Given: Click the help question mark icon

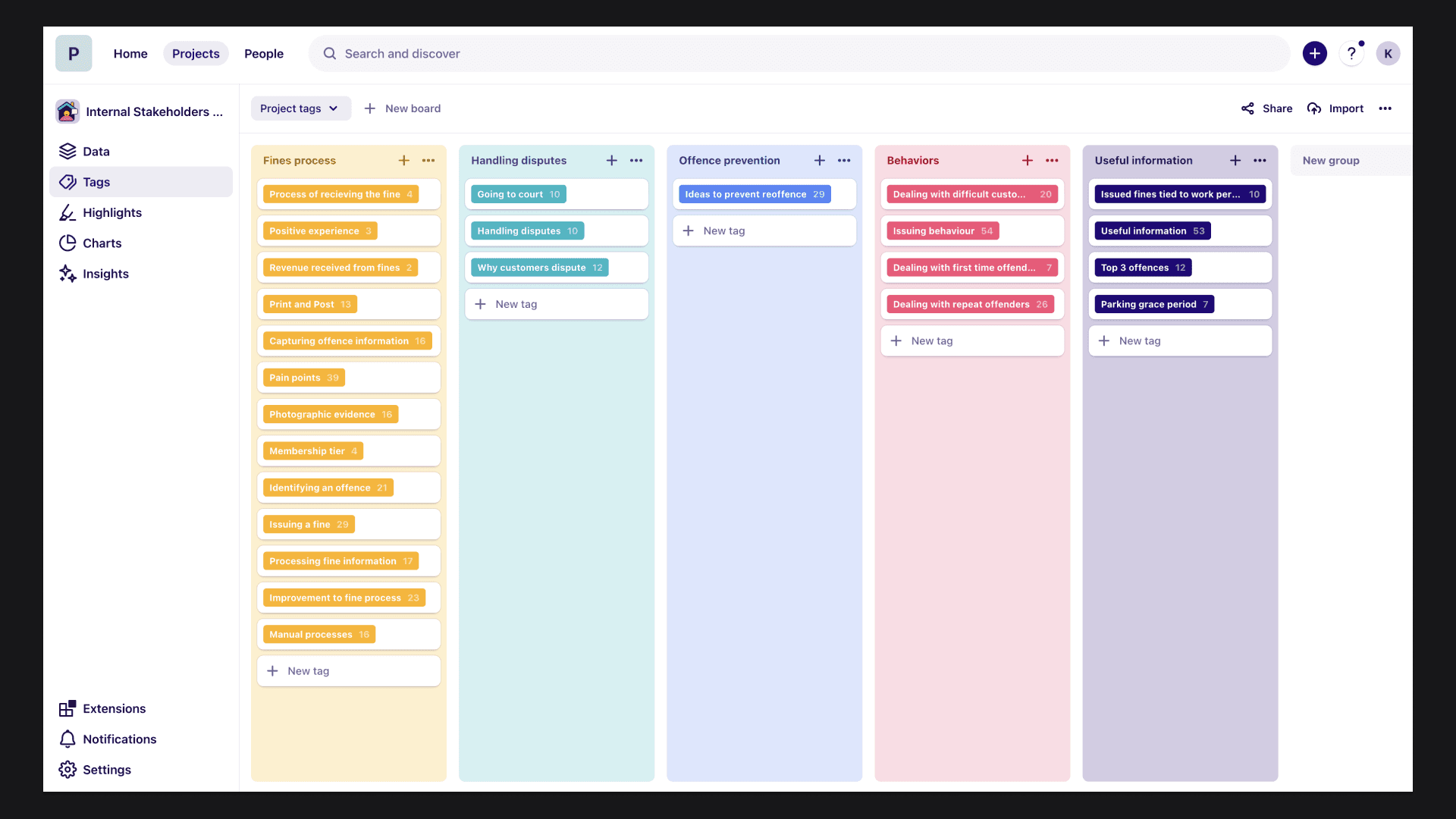Looking at the screenshot, I should coord(1351,54).
